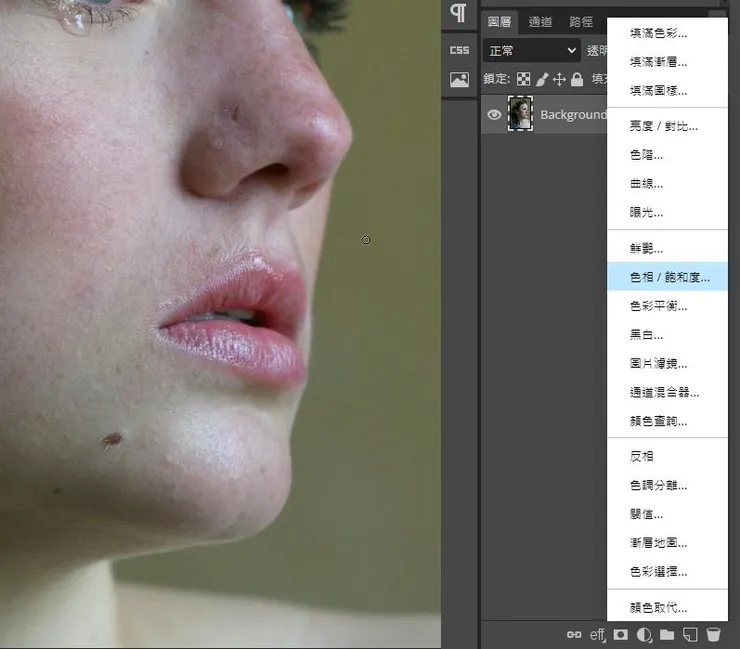The height and width of the screenshot is (649, 740).
Task: Choose 通道混合器... adjustment
Action: (x=667, y=392)
